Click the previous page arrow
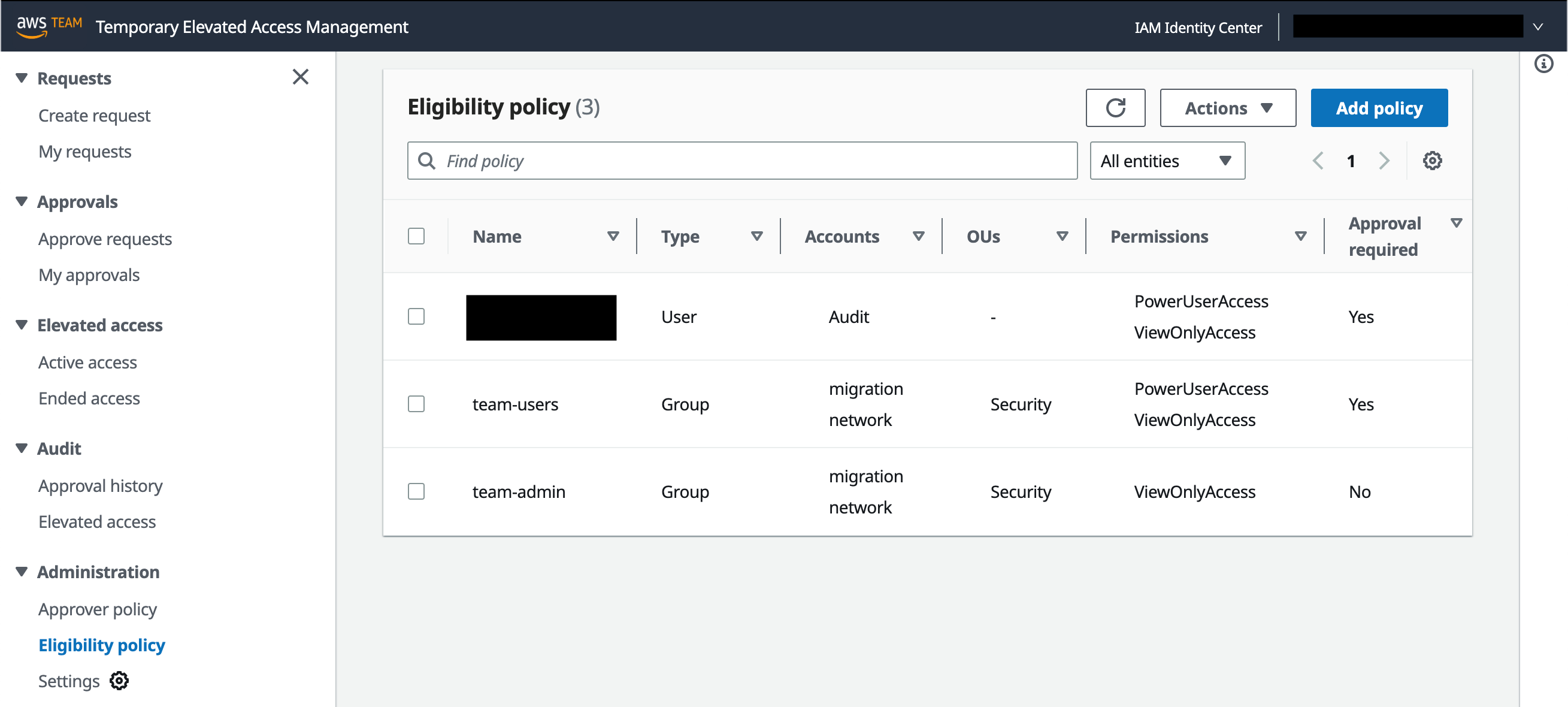The width and height of the screenshot is (1568, 707). coord(1318,160)
